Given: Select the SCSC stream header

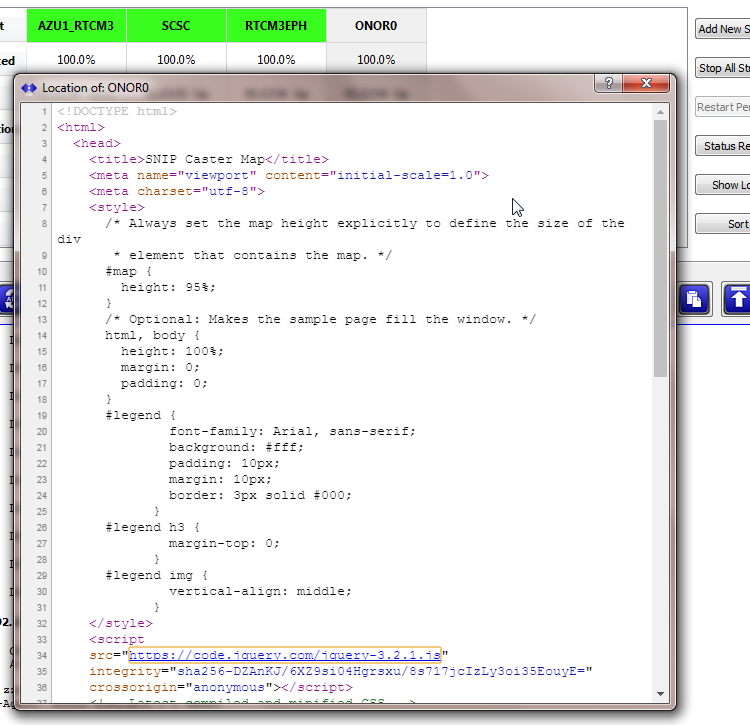Looking at the screenshot, I should 176,26.
